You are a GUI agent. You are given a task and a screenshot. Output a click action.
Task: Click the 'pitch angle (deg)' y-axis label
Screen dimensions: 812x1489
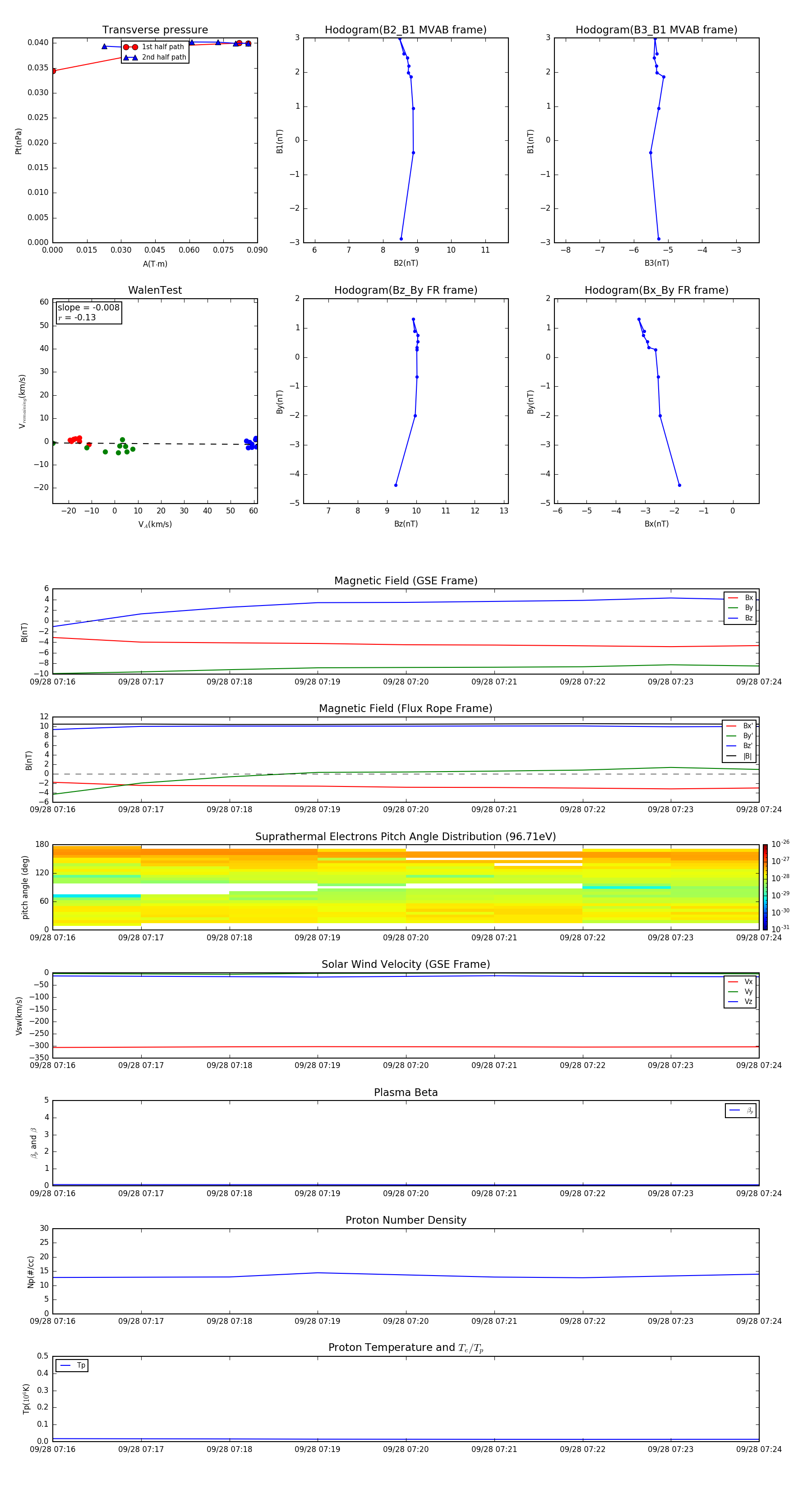tap(25, 887)
